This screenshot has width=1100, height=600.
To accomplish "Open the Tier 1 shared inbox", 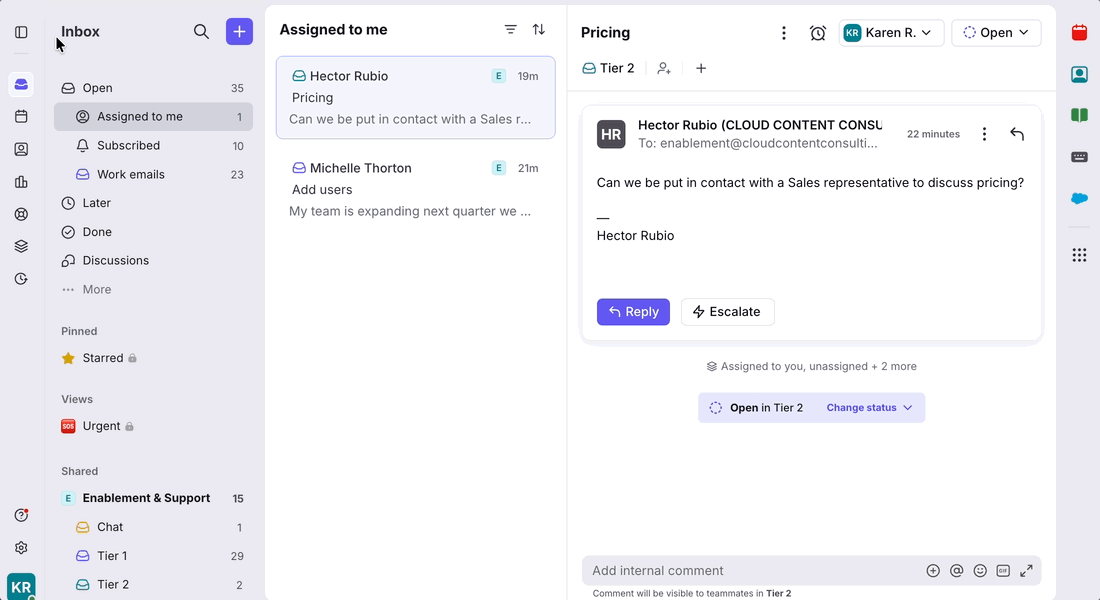I will click(x=112, y=556).
